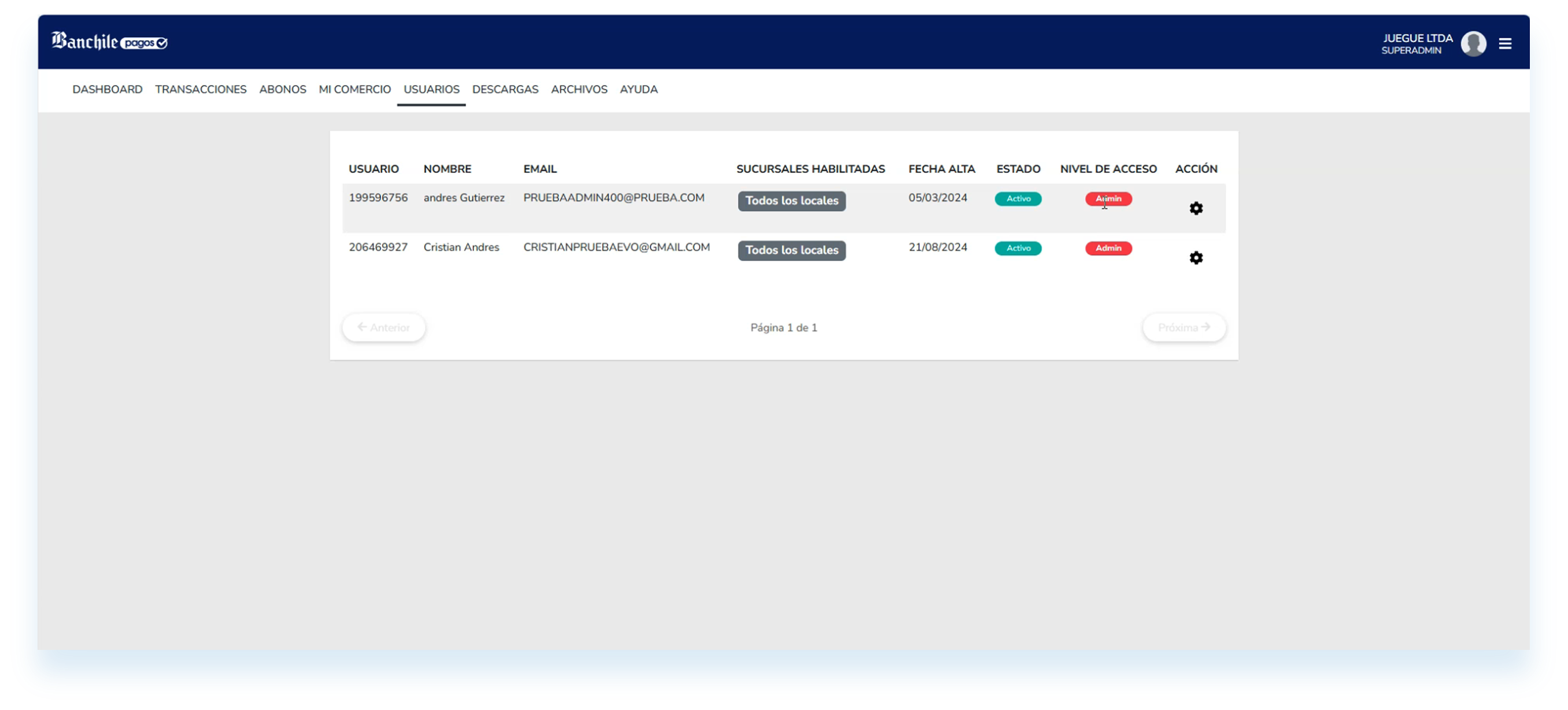Switch to the Abonos tab

282,90
